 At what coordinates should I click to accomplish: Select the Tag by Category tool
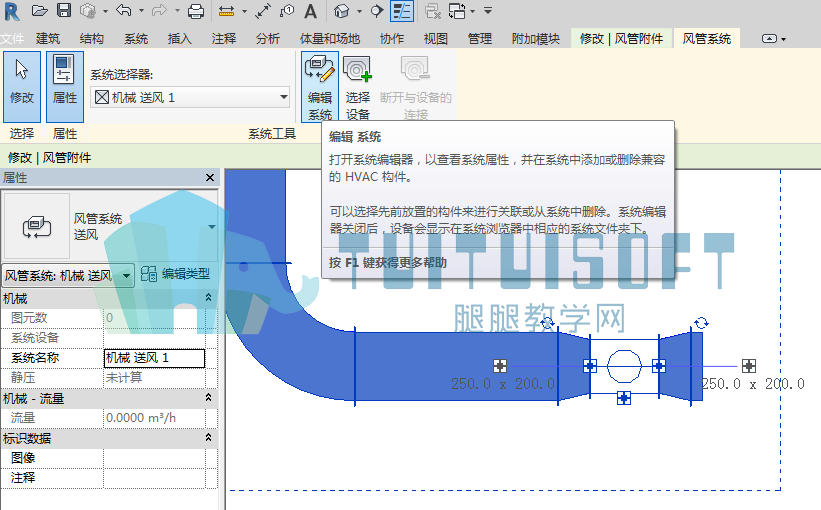click(x=287, y=10)
